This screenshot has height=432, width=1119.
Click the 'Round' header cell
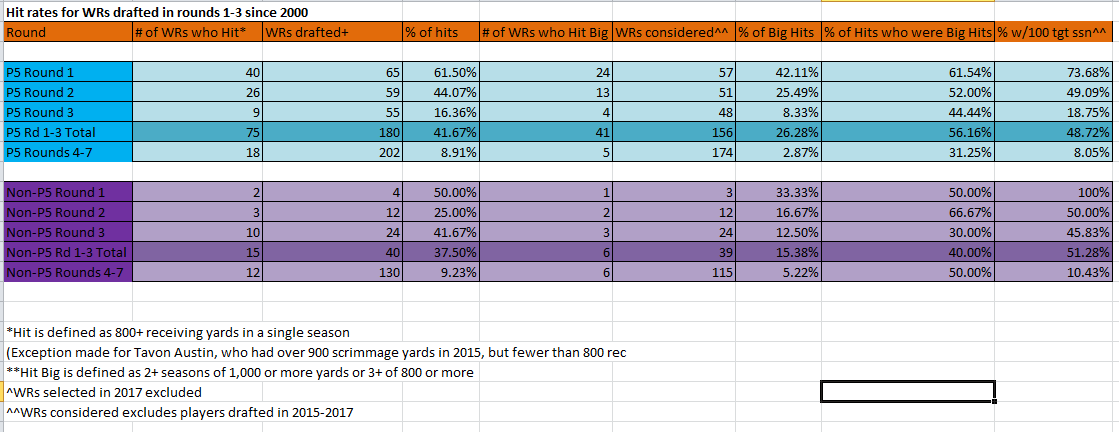pos(68,32)
